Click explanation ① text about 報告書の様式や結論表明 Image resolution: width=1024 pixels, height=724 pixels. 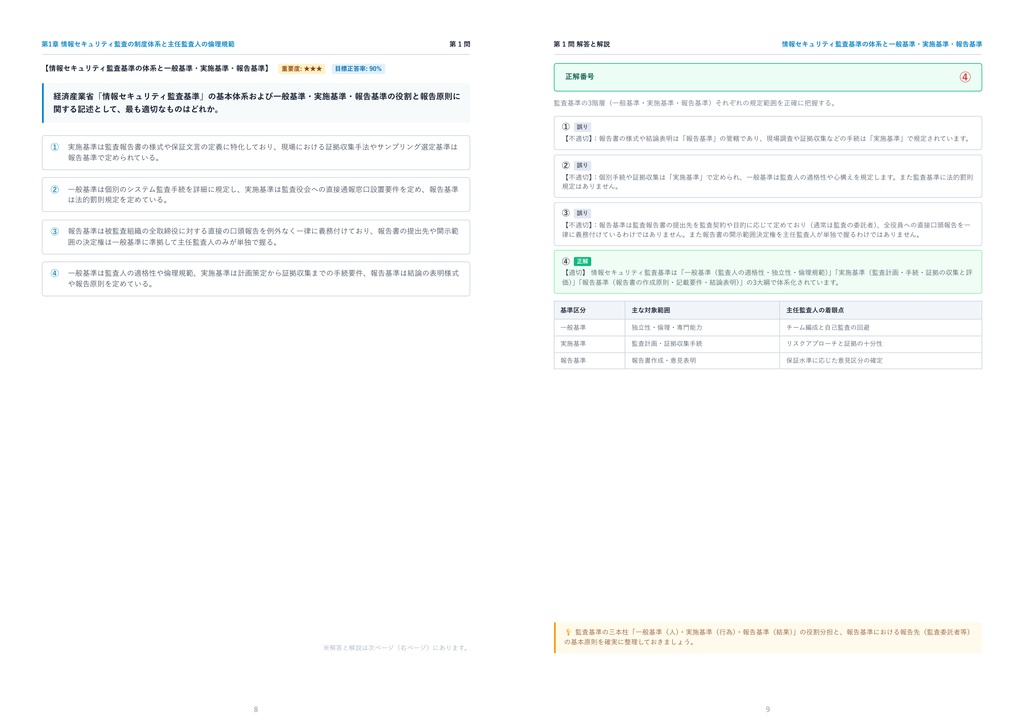tap(767, 138)
